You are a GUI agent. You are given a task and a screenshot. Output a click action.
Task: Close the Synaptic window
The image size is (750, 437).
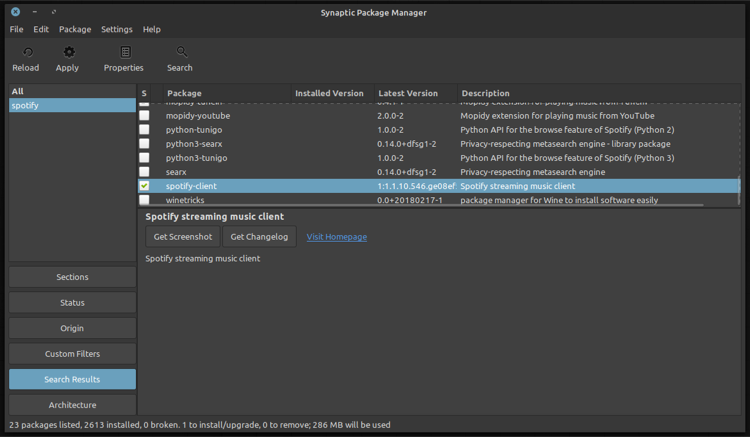click(x=15, y=11)
